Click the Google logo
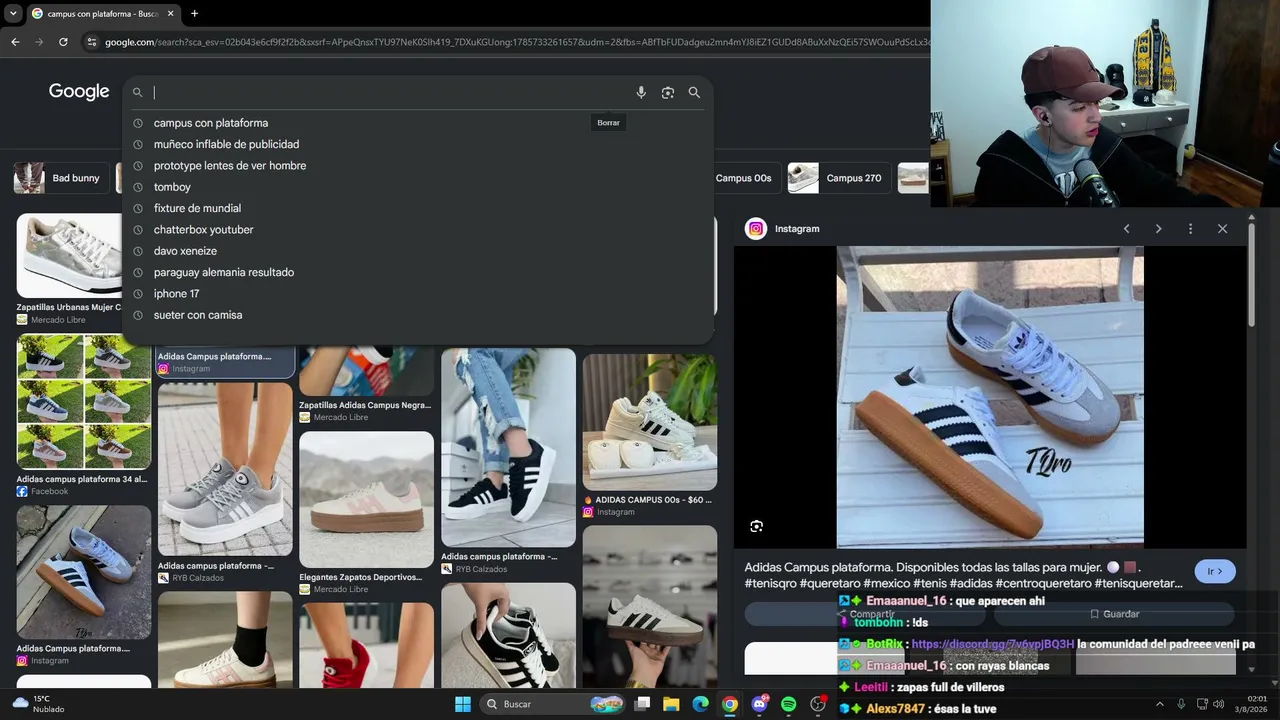The width and height of the screenshot is (1280, 720). tap(79, 92)
